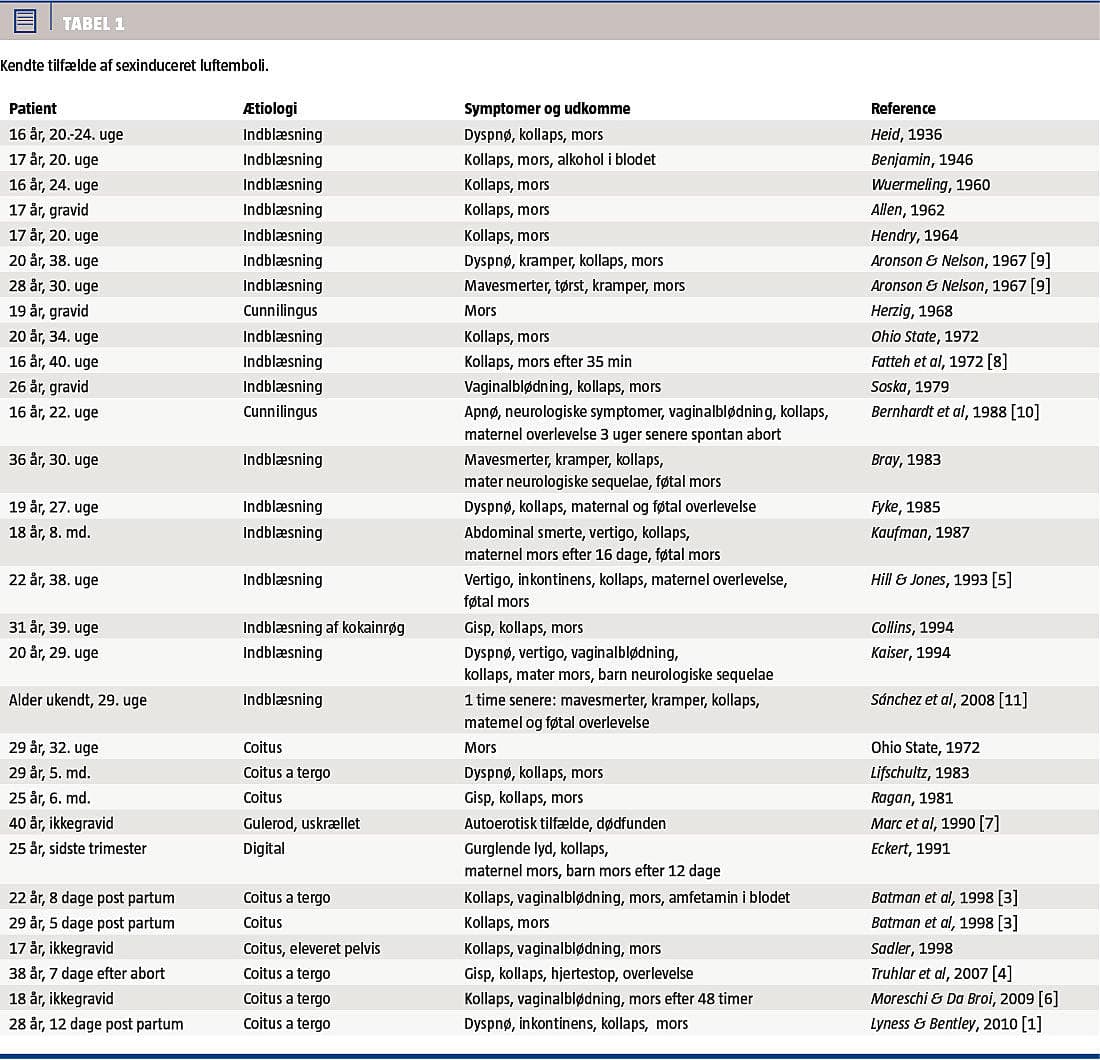Follow the Bernhardt et al, 1988 [10] citation
Viewport: 1100px width, 1060px height.
[x=954, y=411]
